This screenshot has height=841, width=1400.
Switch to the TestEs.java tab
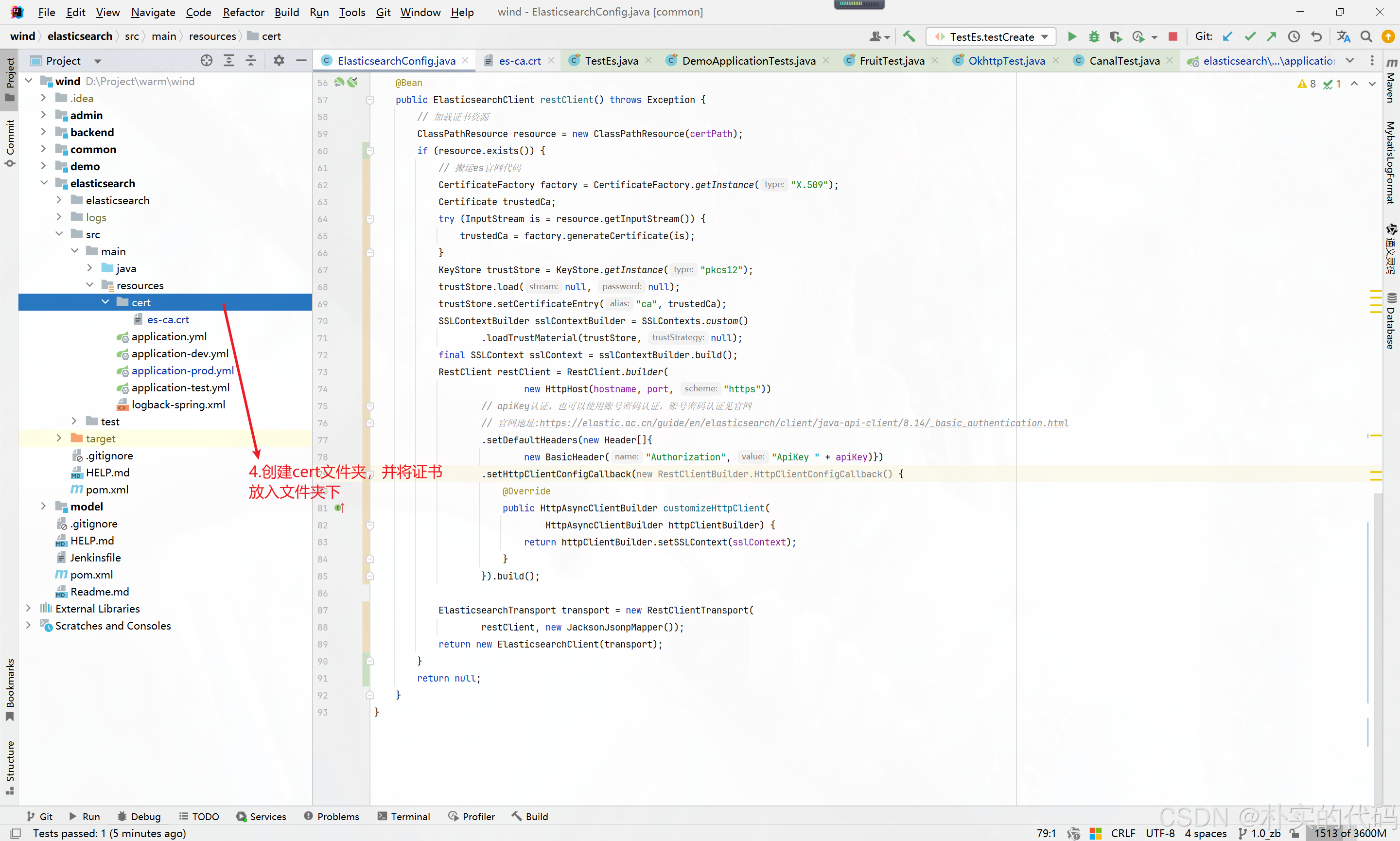611,61
